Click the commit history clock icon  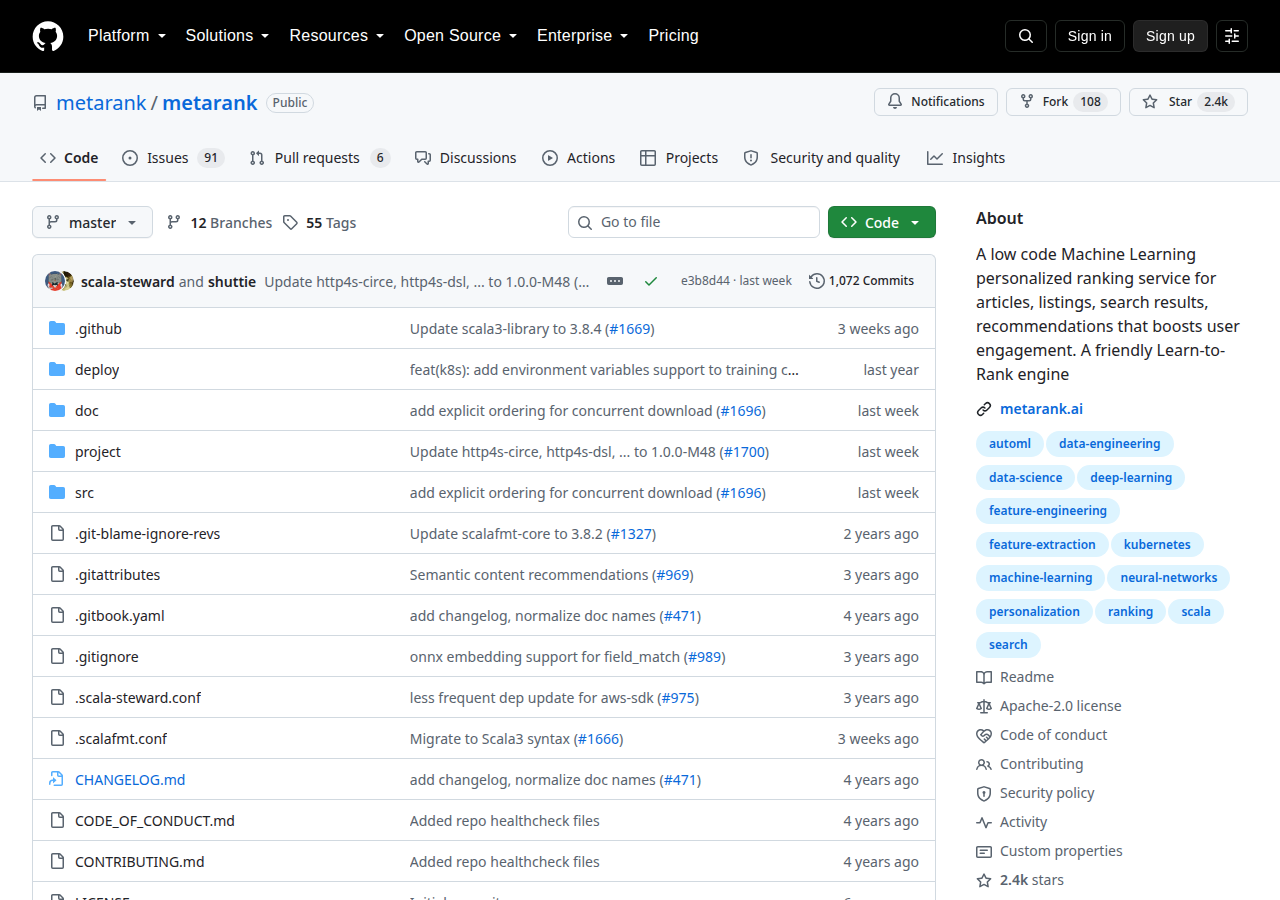(816, 281)
